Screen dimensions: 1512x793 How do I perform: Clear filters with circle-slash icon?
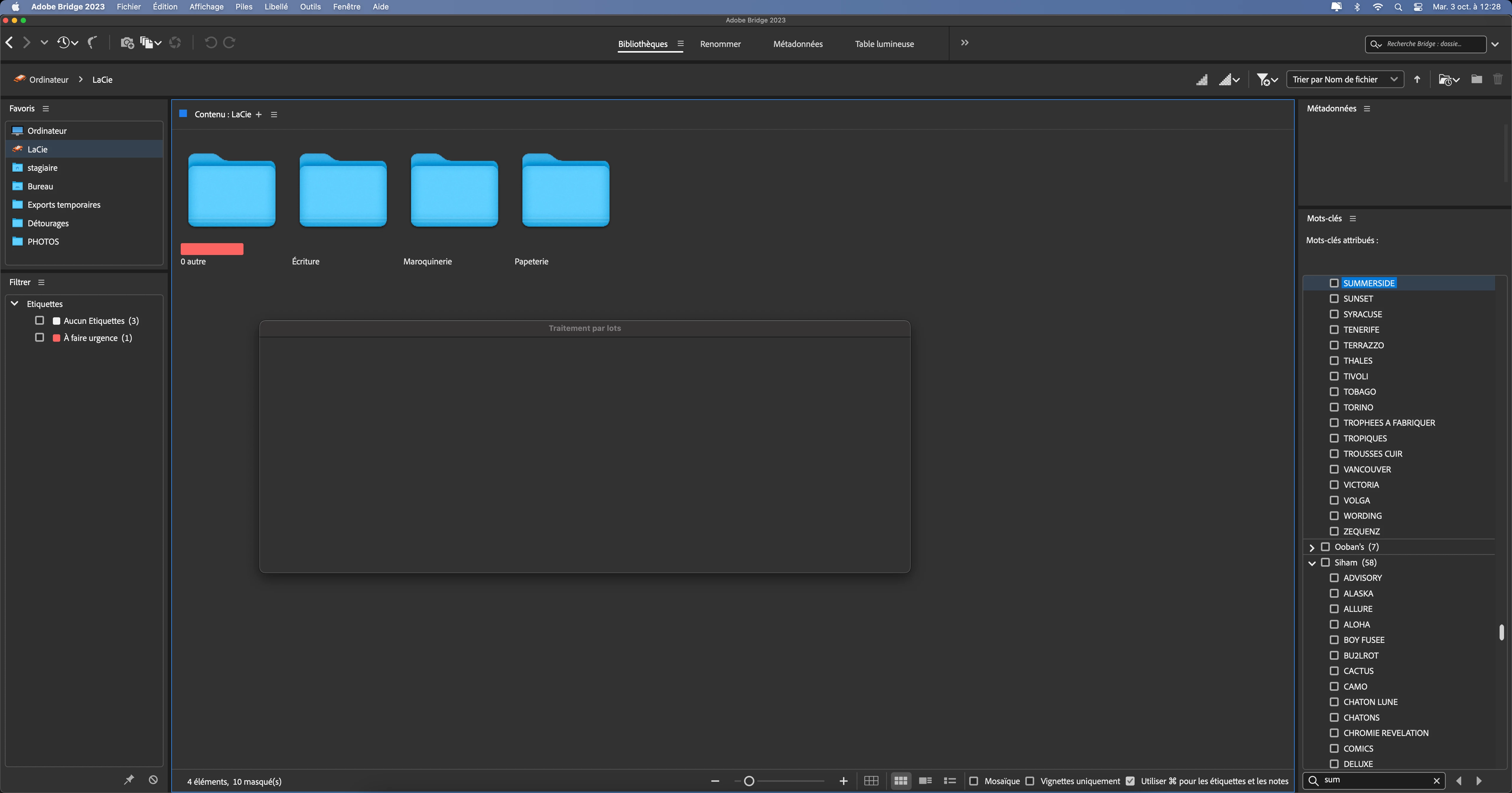[153, 779]
